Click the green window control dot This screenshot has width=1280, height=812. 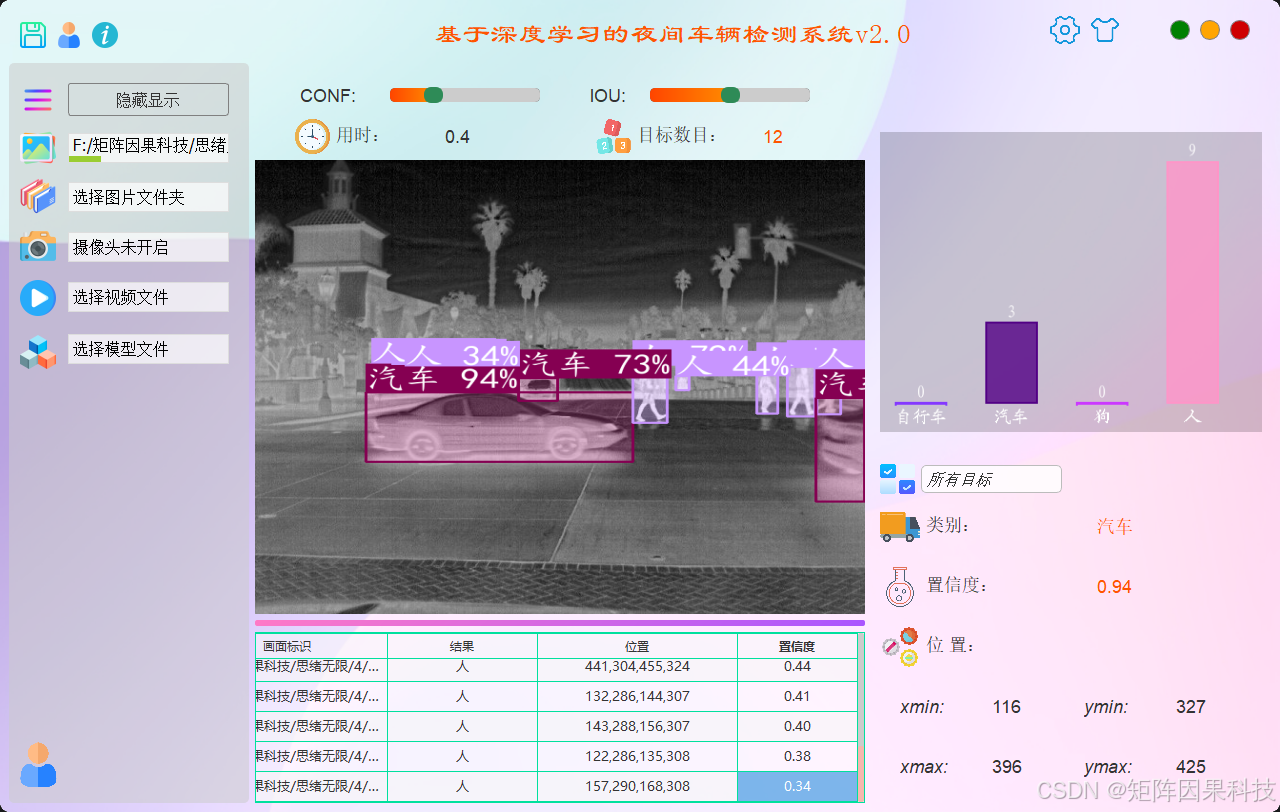(x=1180, y=30)
